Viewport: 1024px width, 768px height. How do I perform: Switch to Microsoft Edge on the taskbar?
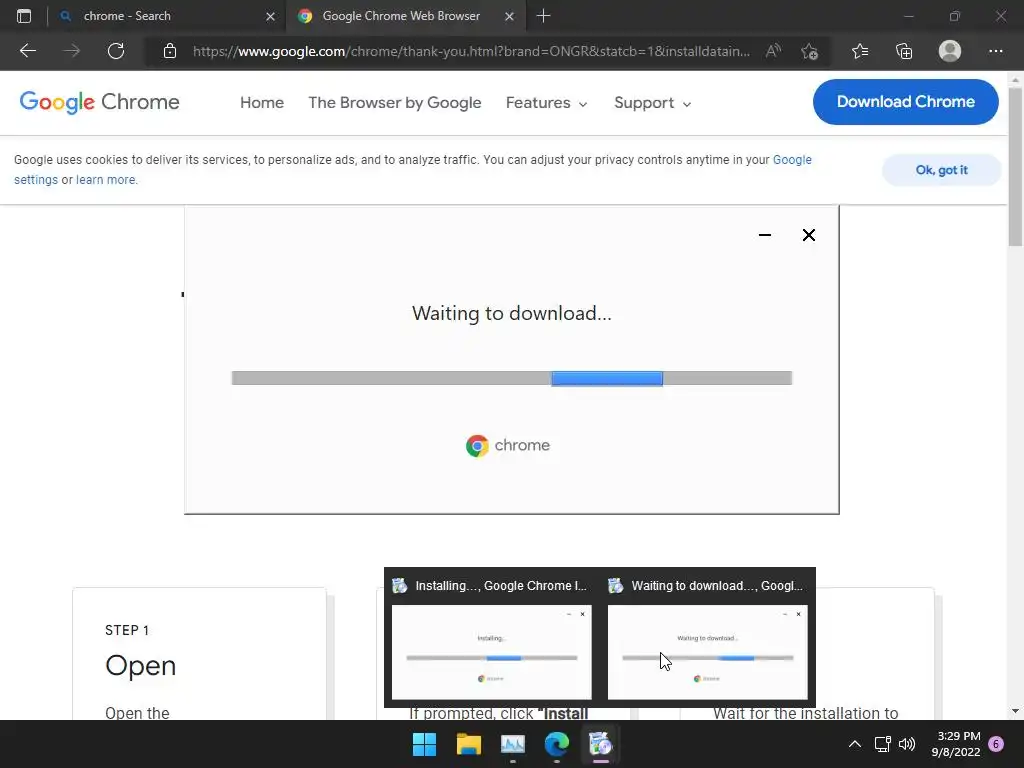click(x=556, y=744)
